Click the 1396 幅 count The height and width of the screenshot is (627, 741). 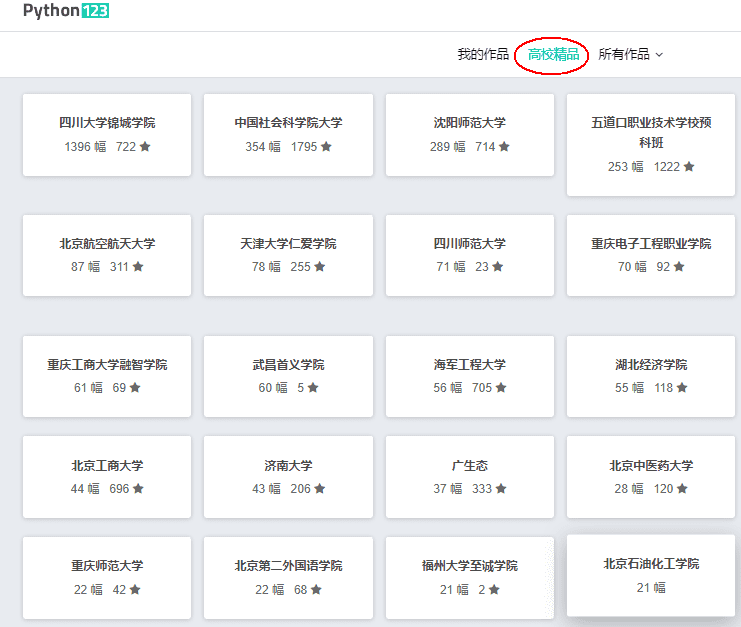click(86, 147)
